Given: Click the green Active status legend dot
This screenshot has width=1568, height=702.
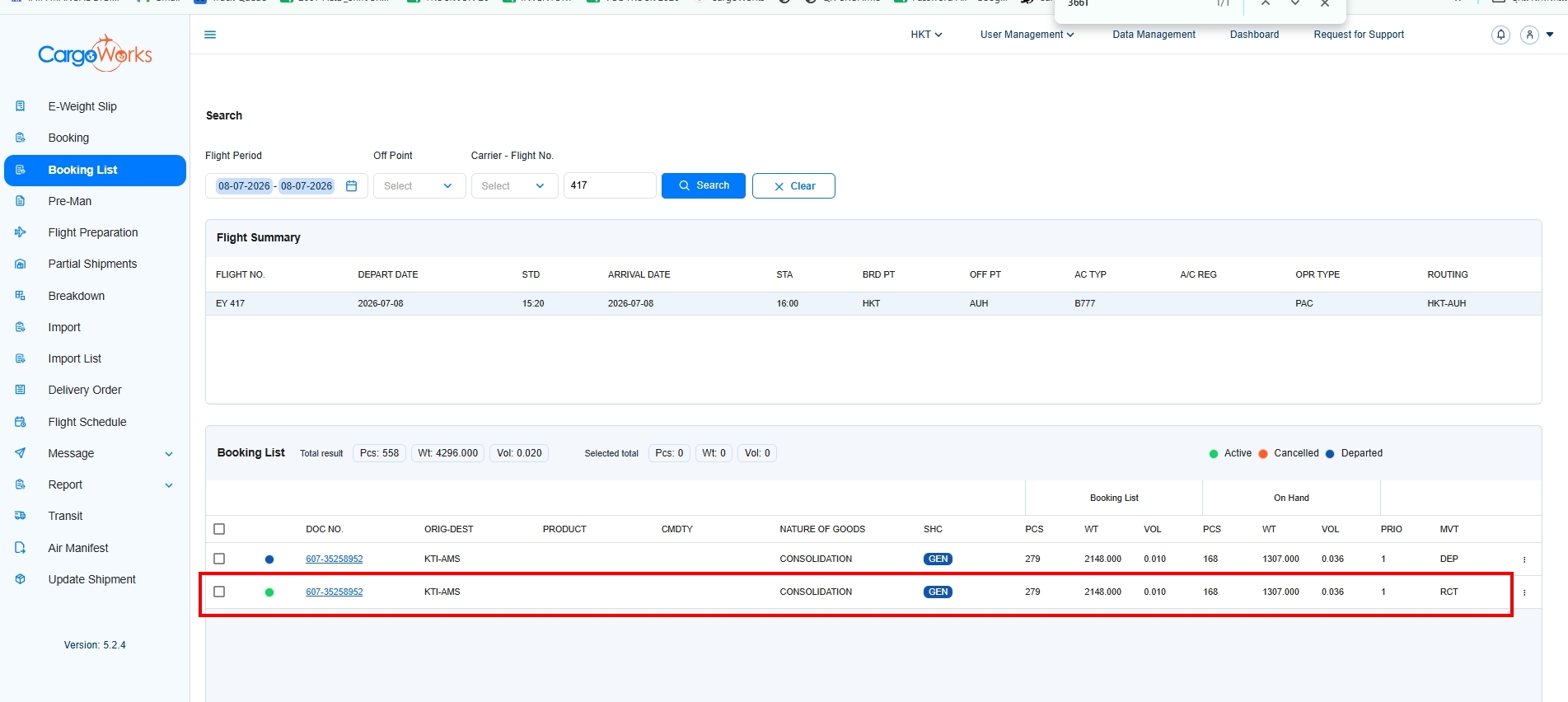Looking at the screenshot, I should pyautogui.click(x=1213, y=454).
